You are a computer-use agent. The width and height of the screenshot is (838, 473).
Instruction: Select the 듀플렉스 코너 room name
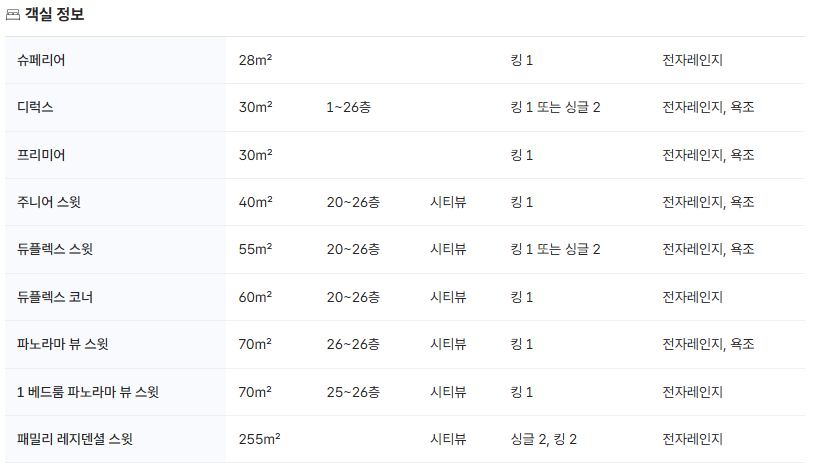[56, 297]
